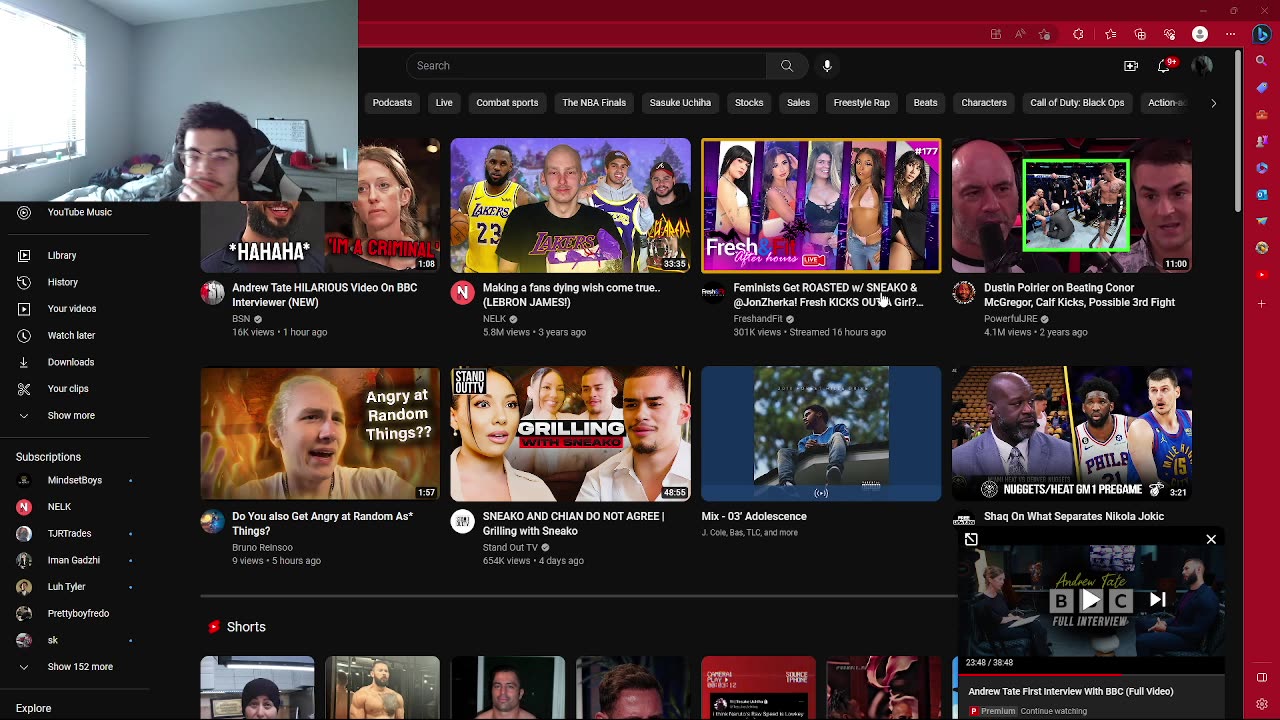Seek on the miniplayer red progress bar
The height and width of the screenshot is (720, 1280).
1091,674
